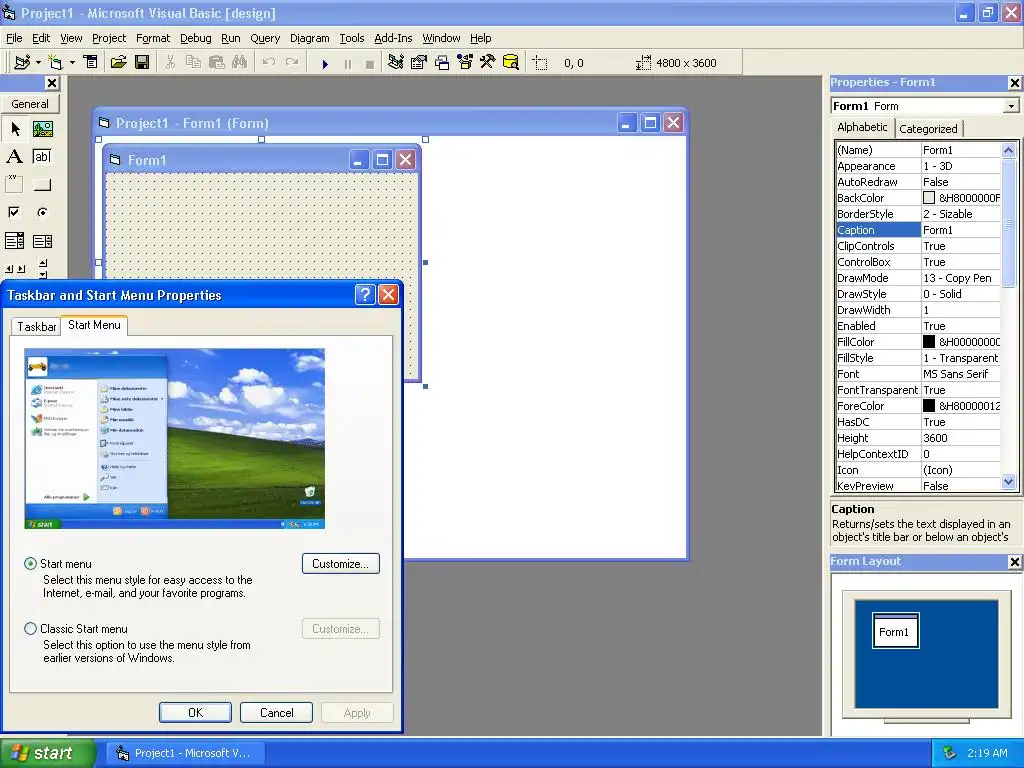
Task: Click the Find binoculars toolbar icon
Action: [240, 62]
